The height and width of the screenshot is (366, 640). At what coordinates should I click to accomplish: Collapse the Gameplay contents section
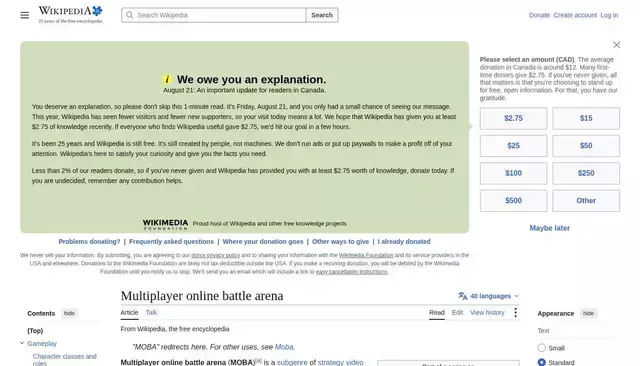pos(22,343)
